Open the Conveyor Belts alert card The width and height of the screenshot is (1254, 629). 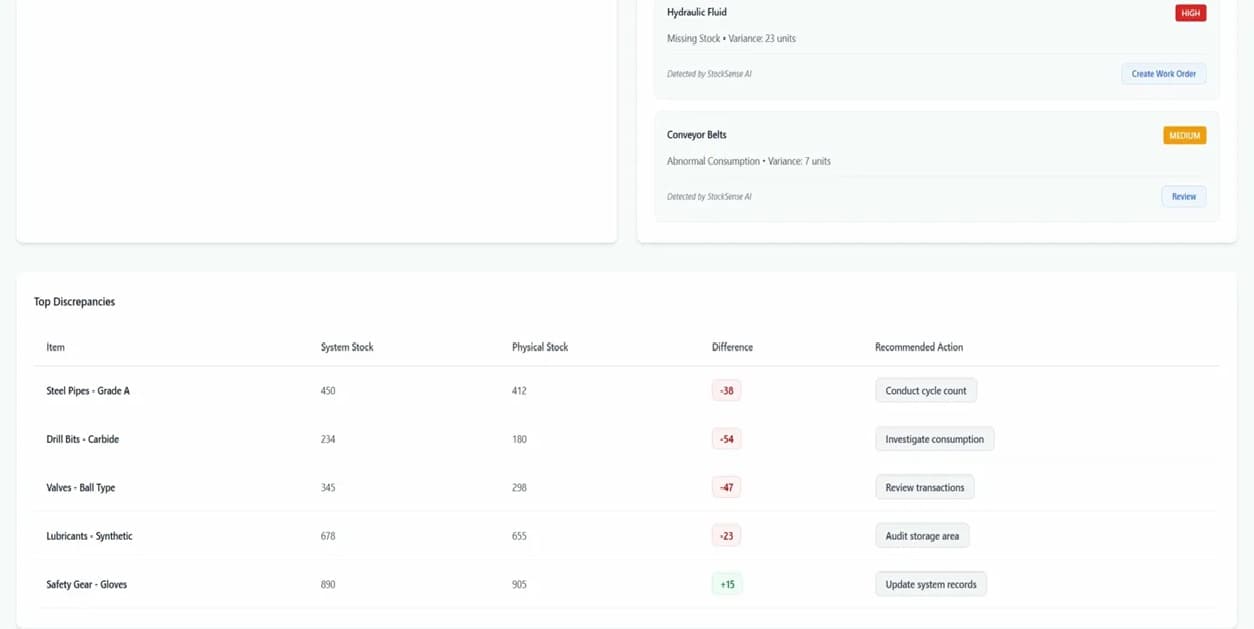click(x=935, y=165)
